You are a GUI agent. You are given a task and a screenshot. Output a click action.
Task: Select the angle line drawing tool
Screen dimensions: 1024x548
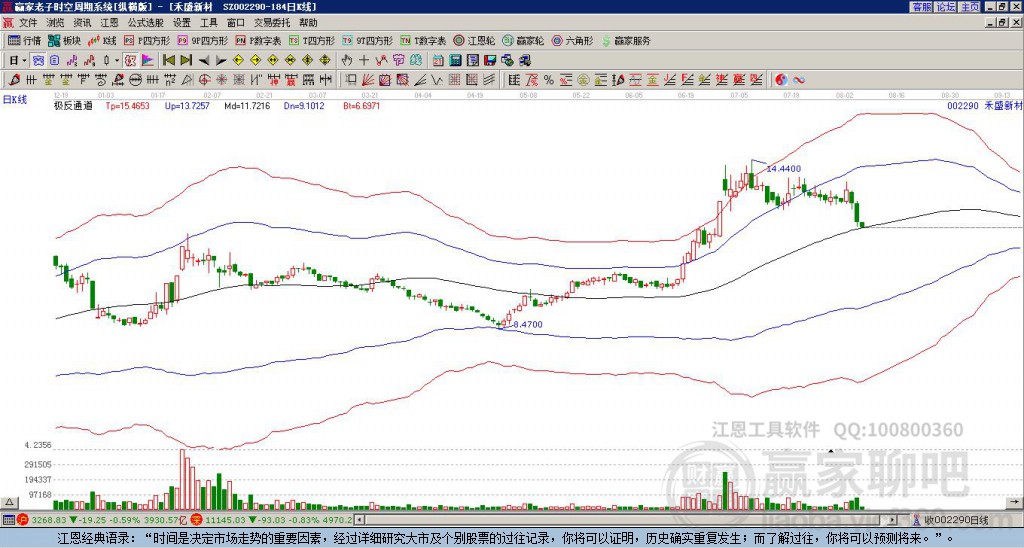tap(420, 80)
